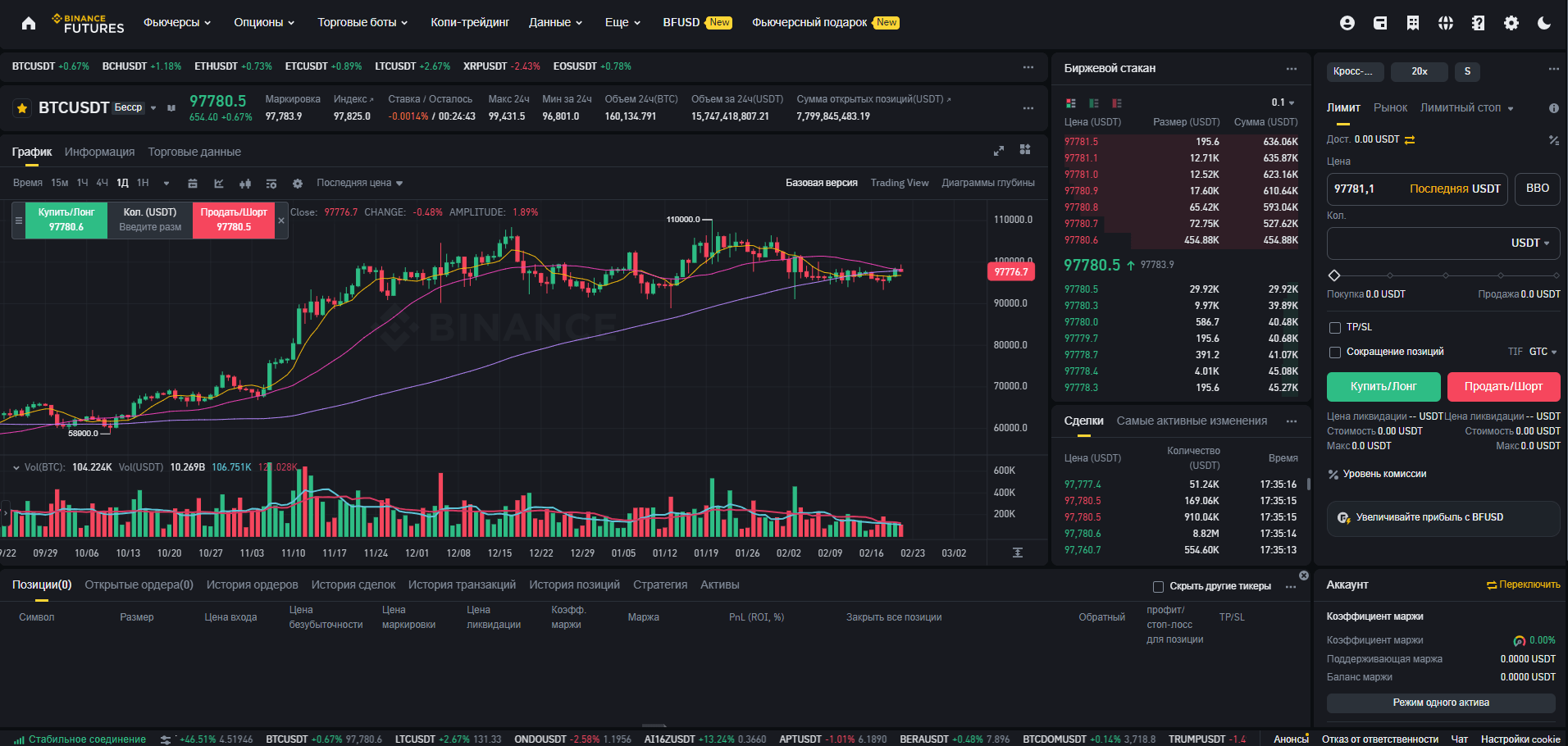Check Скрыть другие тикеры option

click(1158, 587)
